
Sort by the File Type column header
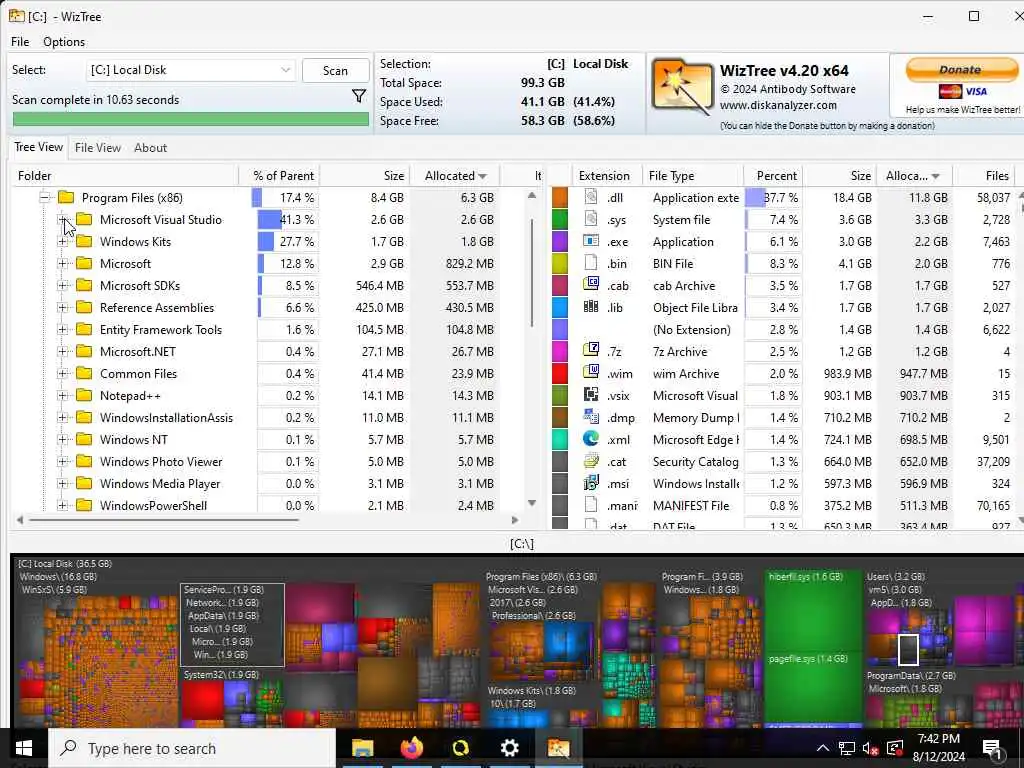pyautogui.click(x=692, y=176)
